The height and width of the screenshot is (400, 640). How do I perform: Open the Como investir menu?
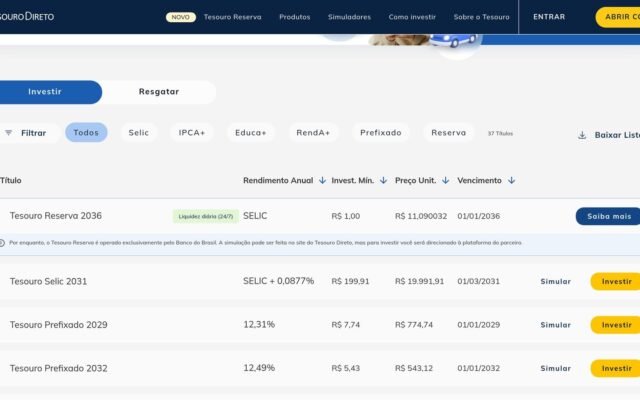tap(412, 17)
